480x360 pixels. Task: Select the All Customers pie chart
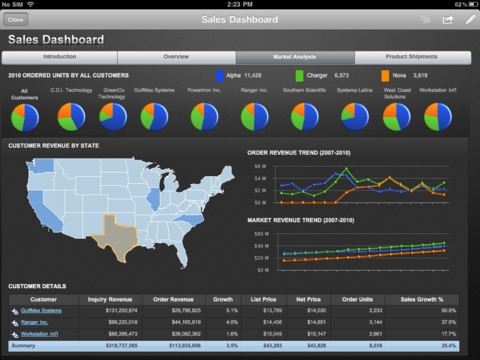(25, 117)
